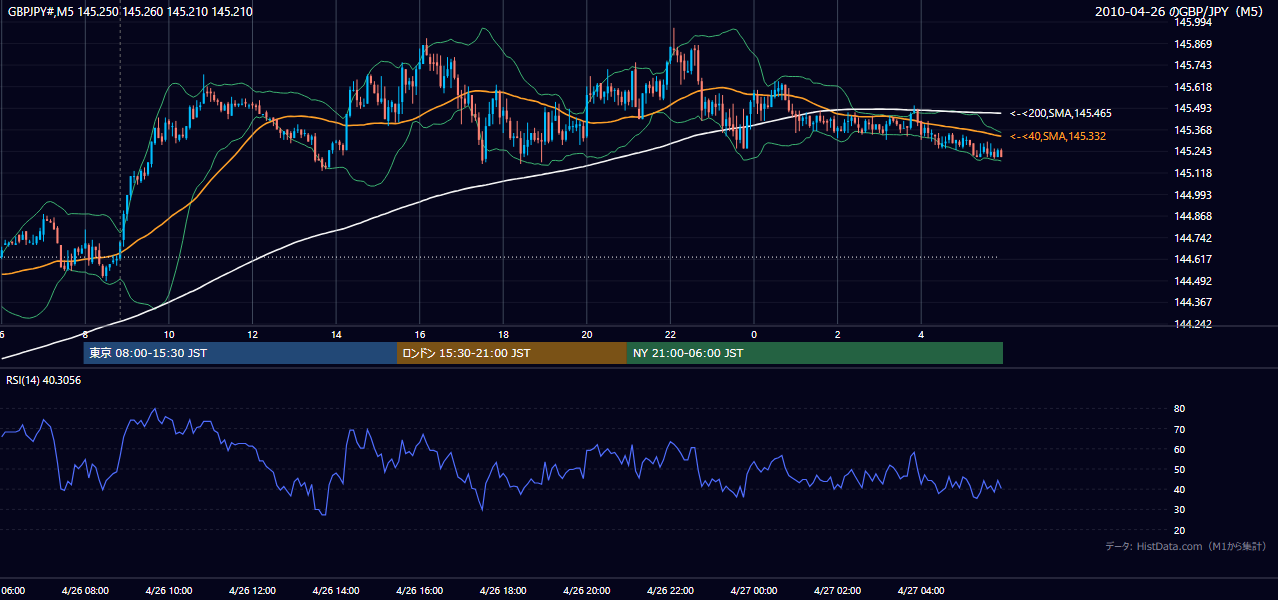This screenshot has height=600, width=1278.
Task: Click RSI scale value 70
Action: pyautogui.click(x=1179, y=429)
